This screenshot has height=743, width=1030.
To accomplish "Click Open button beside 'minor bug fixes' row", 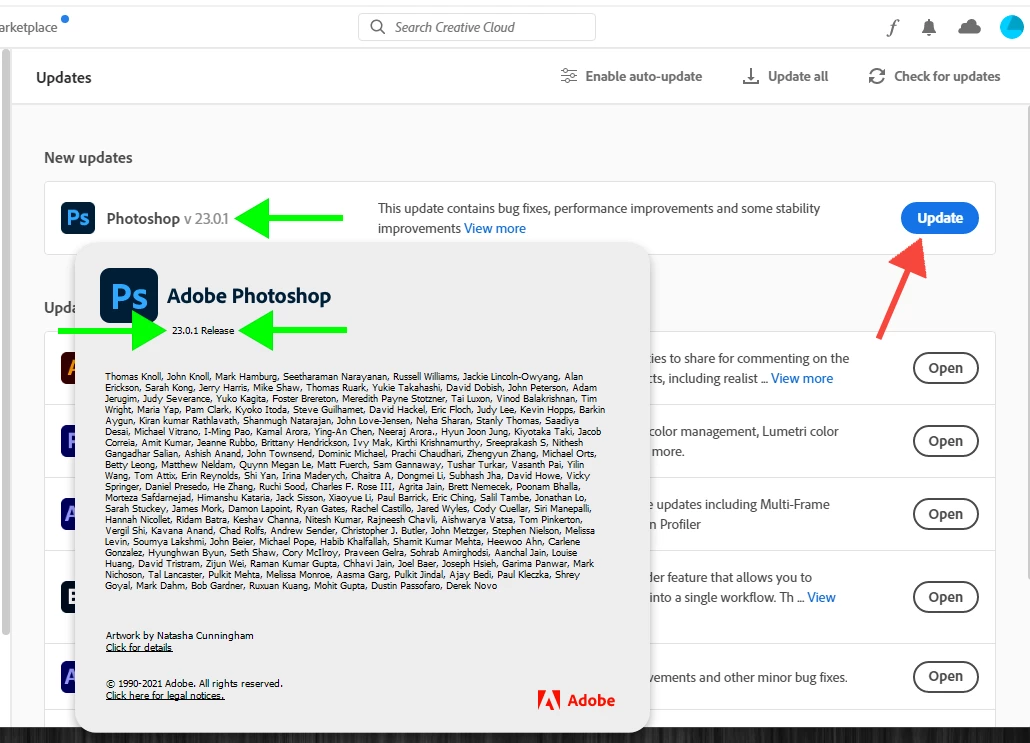I will (x=945, y=676).
